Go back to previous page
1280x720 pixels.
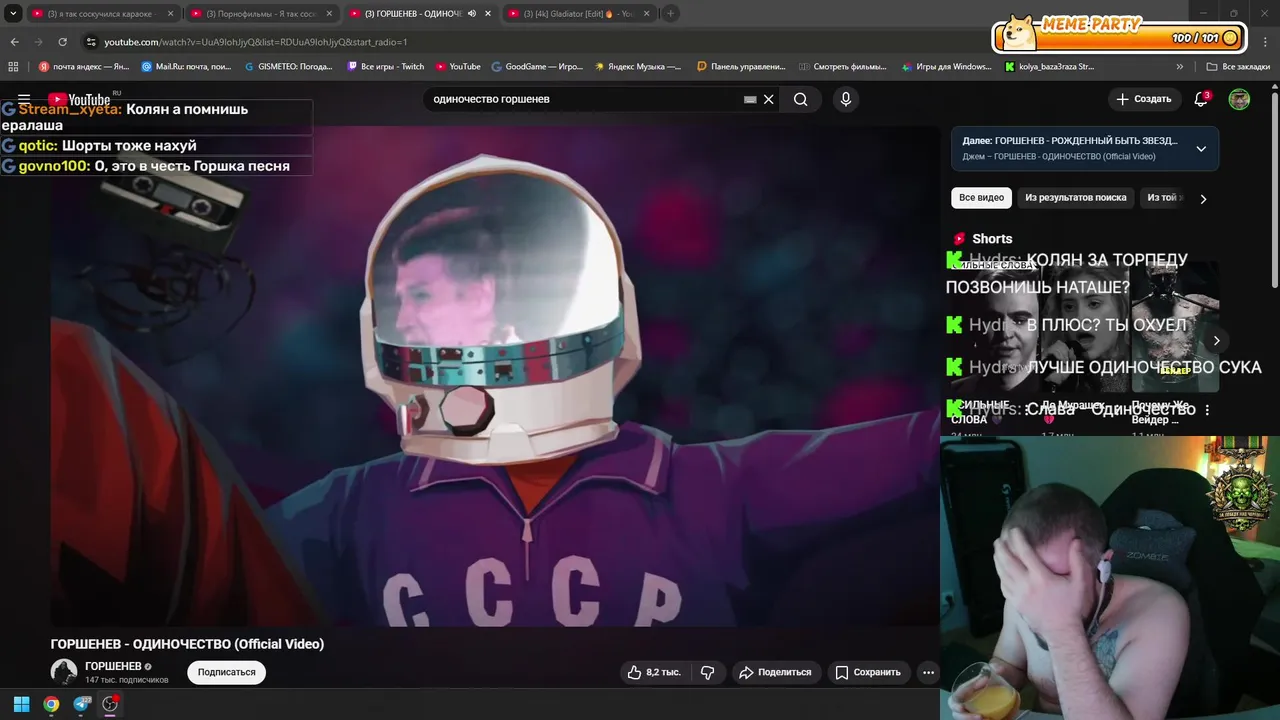tap(14, 42)
